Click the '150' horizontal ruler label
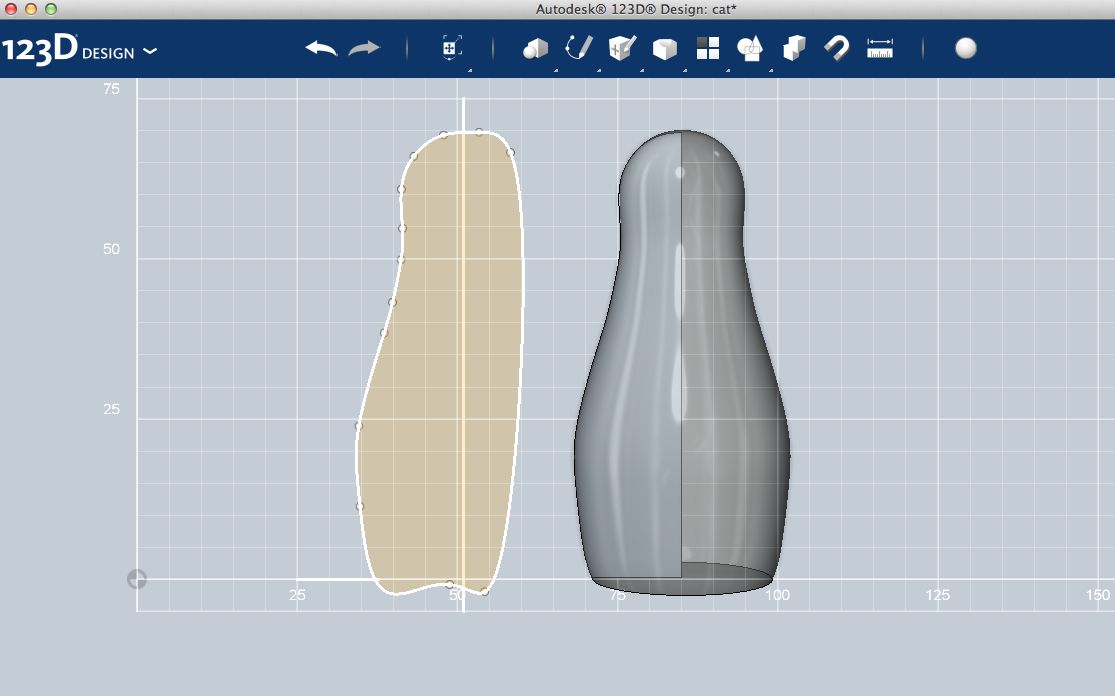The height and width of the screenshot is (696, 1115). point(1098,595)
